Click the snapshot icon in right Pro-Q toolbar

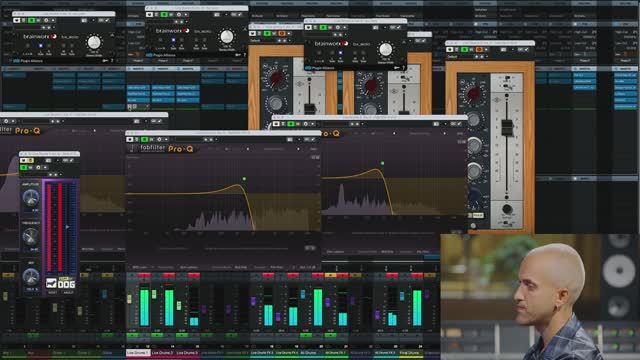(436, 124)
